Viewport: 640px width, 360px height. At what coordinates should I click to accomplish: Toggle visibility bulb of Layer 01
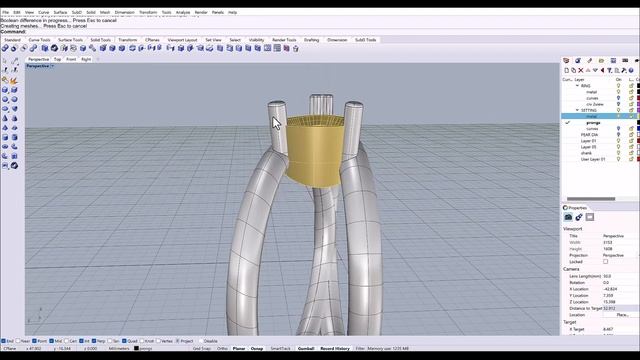pos(618,141)
